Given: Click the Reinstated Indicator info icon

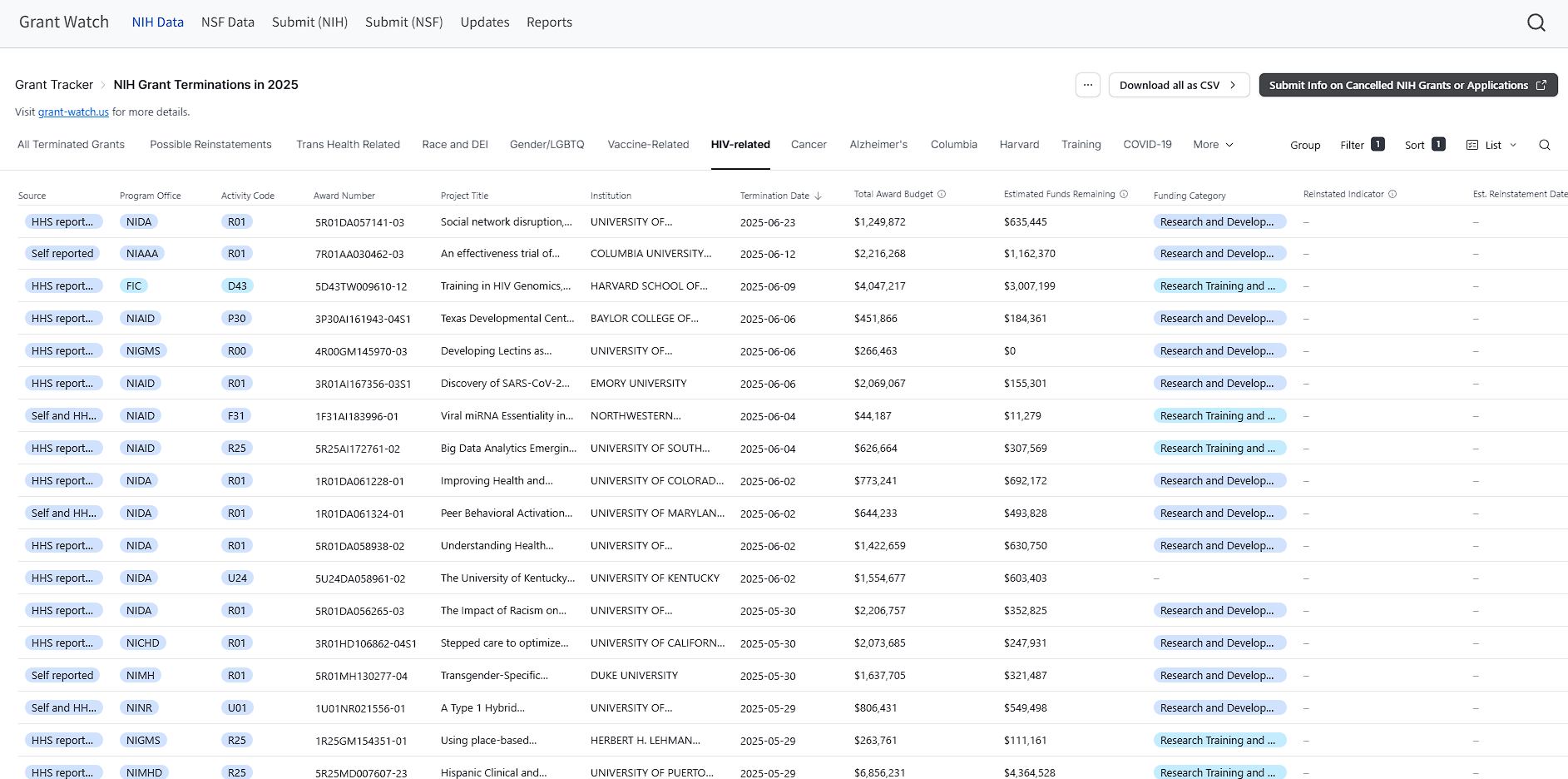Looking at the screenshot, I should click(1392, 194).
